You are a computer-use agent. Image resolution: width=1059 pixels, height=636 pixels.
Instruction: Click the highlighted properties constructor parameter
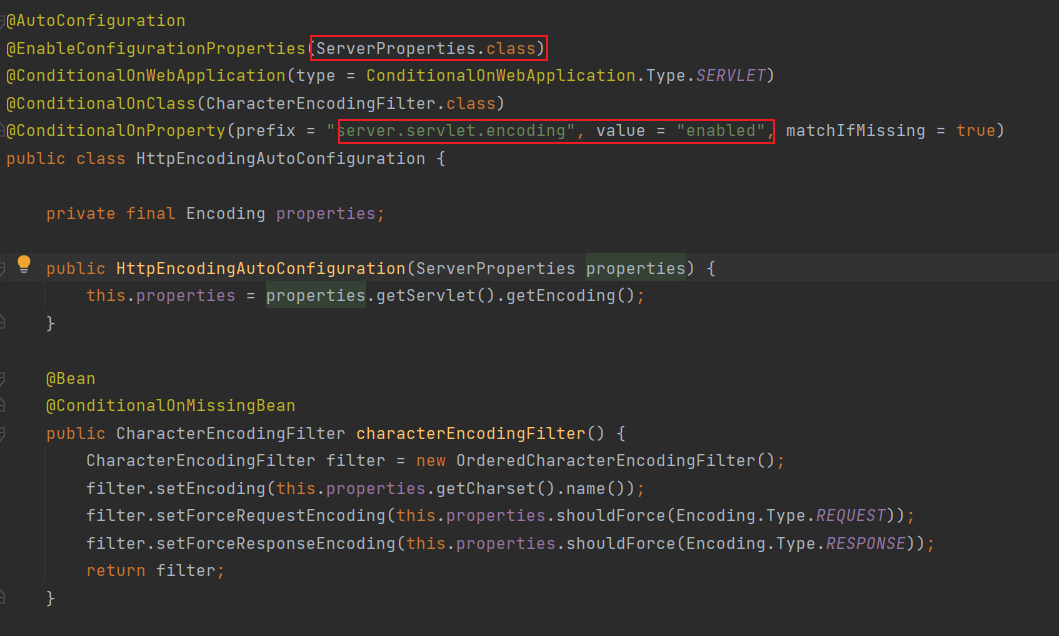tap(636, 269)
